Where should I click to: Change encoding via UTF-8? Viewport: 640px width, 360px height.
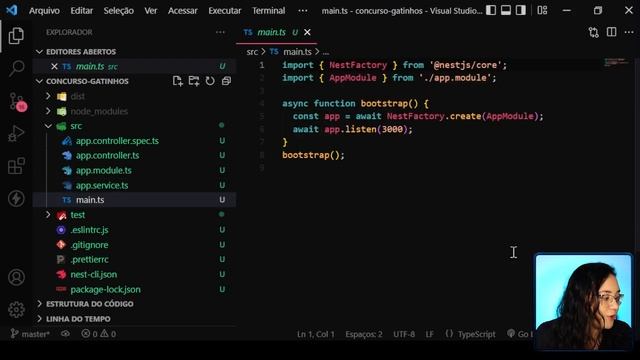coord(404,334)
